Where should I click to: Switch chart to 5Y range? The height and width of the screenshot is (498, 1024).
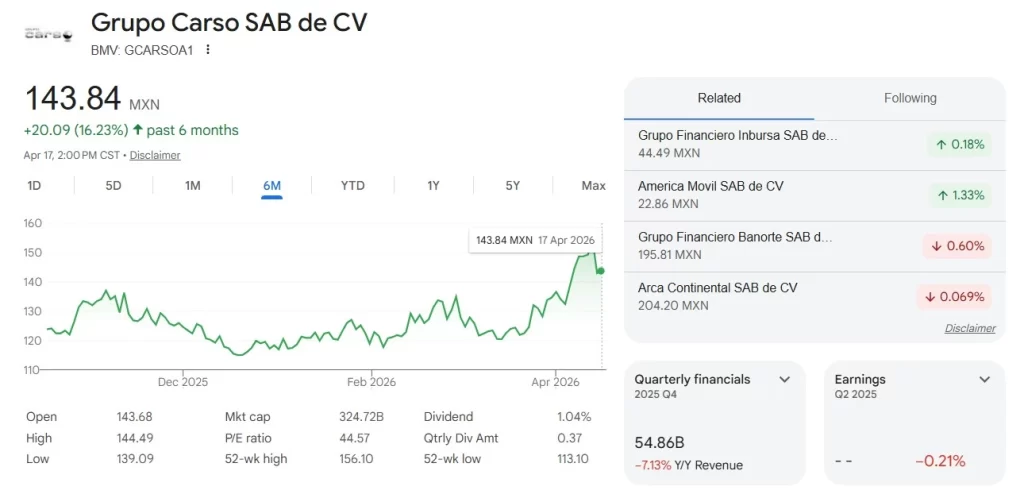pyautogui.click(x=512, y=186)
